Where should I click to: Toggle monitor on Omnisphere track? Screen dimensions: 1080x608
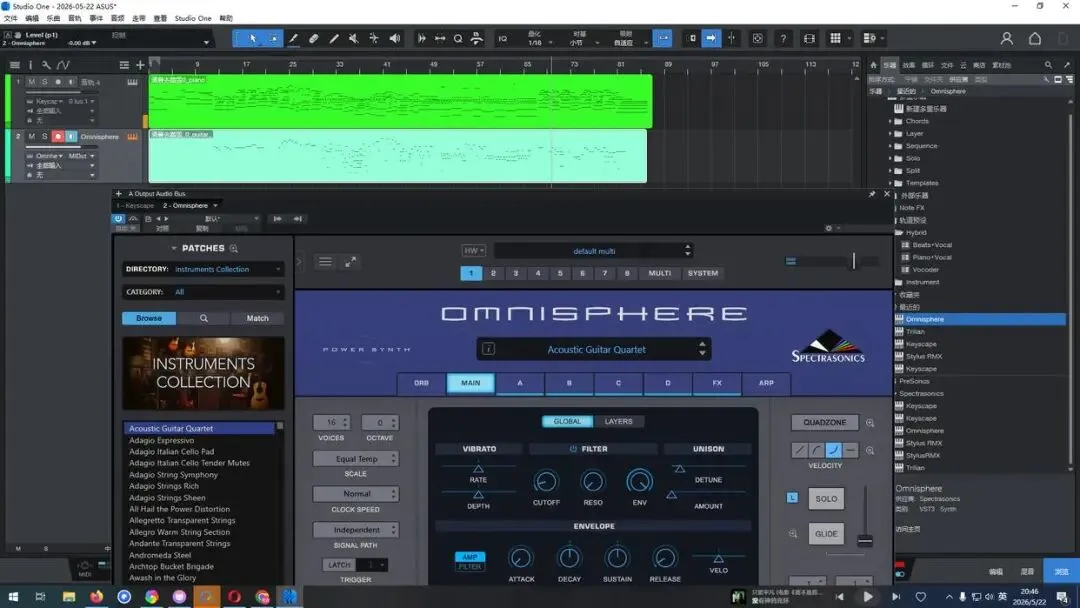[x=71, y=136]
